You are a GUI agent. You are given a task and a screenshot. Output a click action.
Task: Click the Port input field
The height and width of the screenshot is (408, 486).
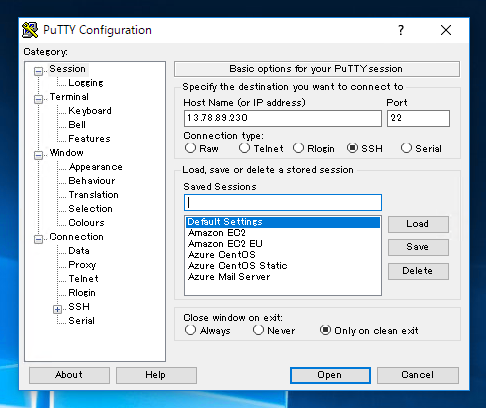tap(418, 118)
